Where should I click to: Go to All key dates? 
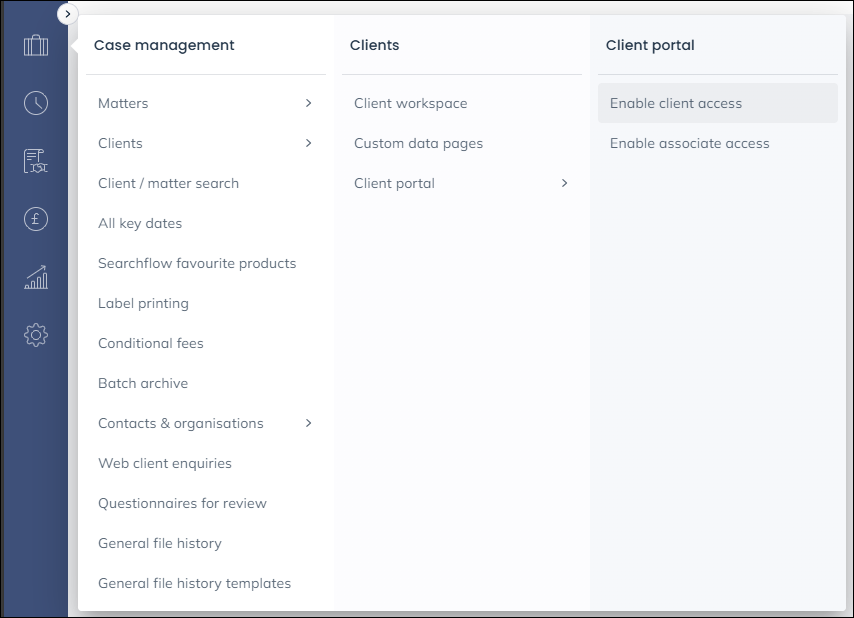(140, 223)
